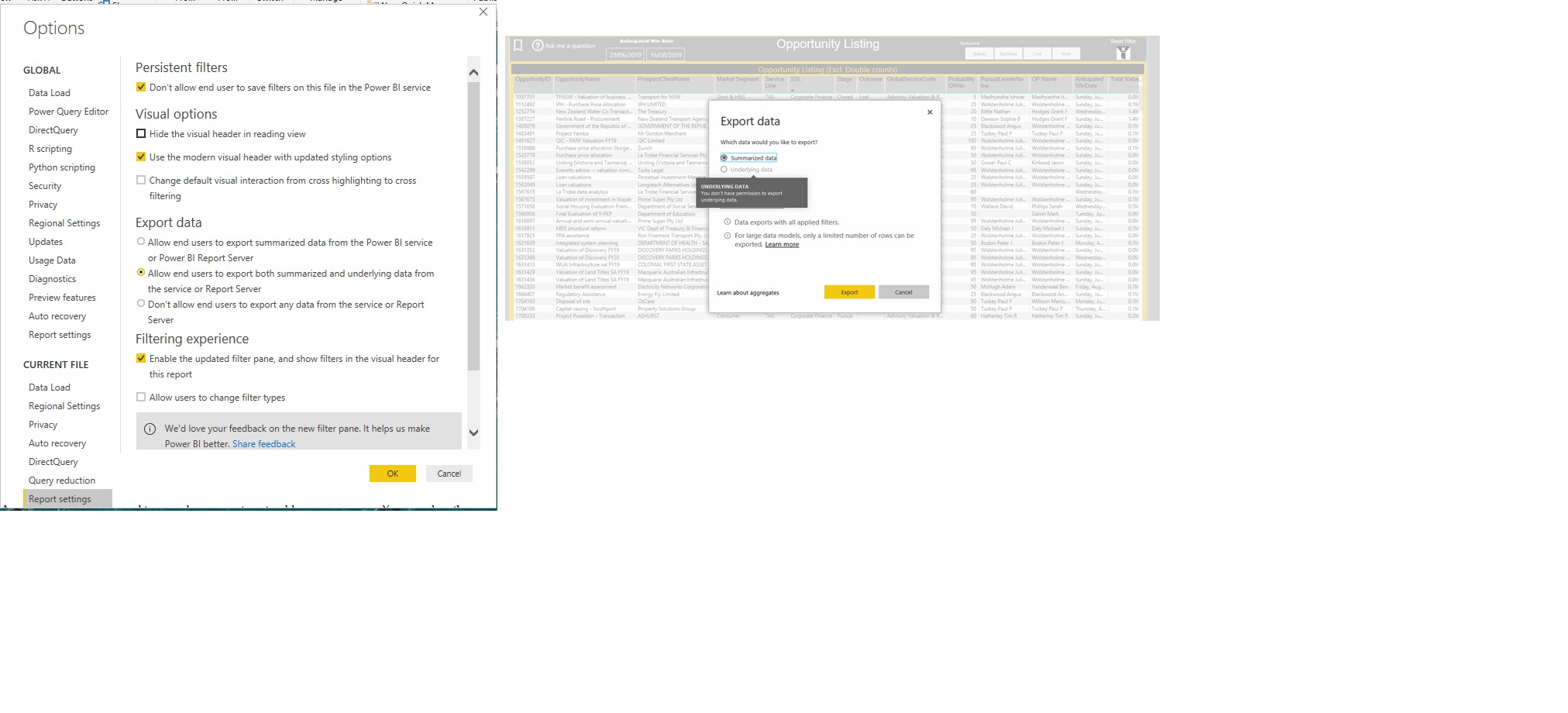Screen dimensions: 1568x713
Task: Select Lost Outcome slicer button
Action: (x=1037, y=53)
